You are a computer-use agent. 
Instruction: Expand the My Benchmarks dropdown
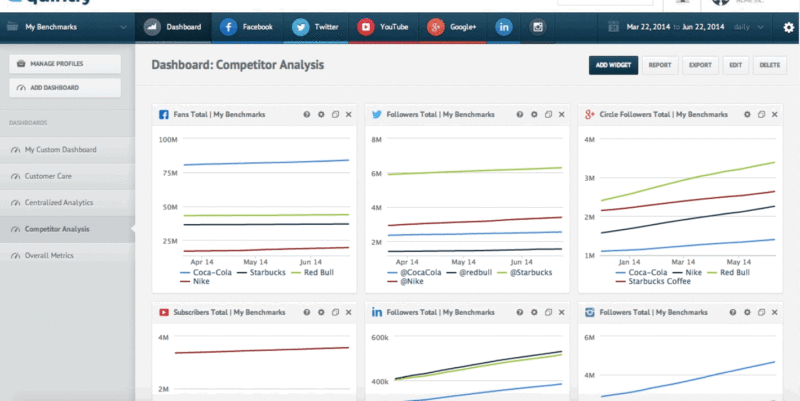click(65, 27)
